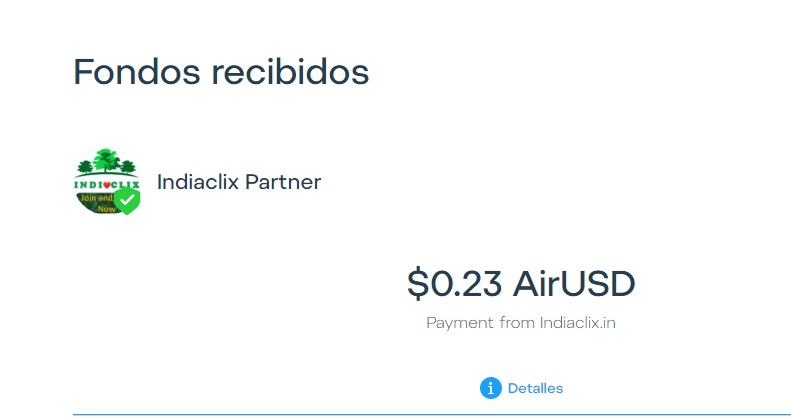Click the red heart in the Indiaclix logo
The width and height of the screenshot is (791, 419).
coord(106,185)
